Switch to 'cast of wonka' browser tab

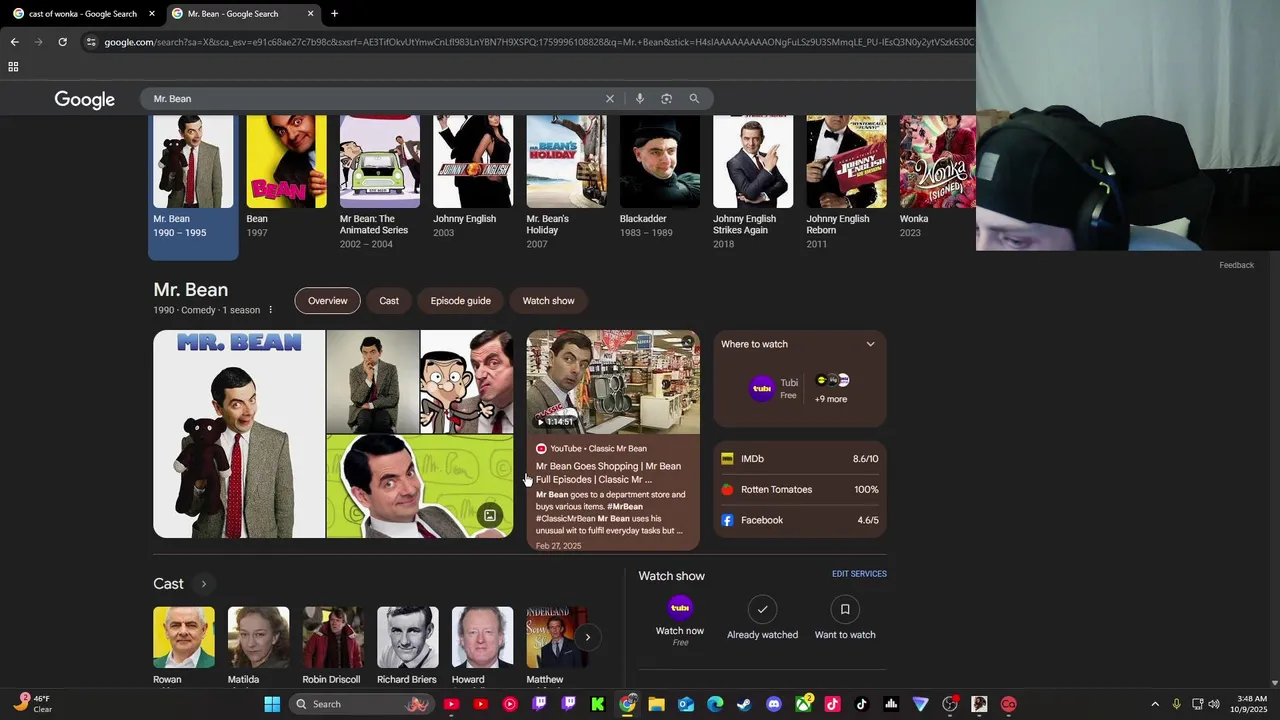point(84,14)
